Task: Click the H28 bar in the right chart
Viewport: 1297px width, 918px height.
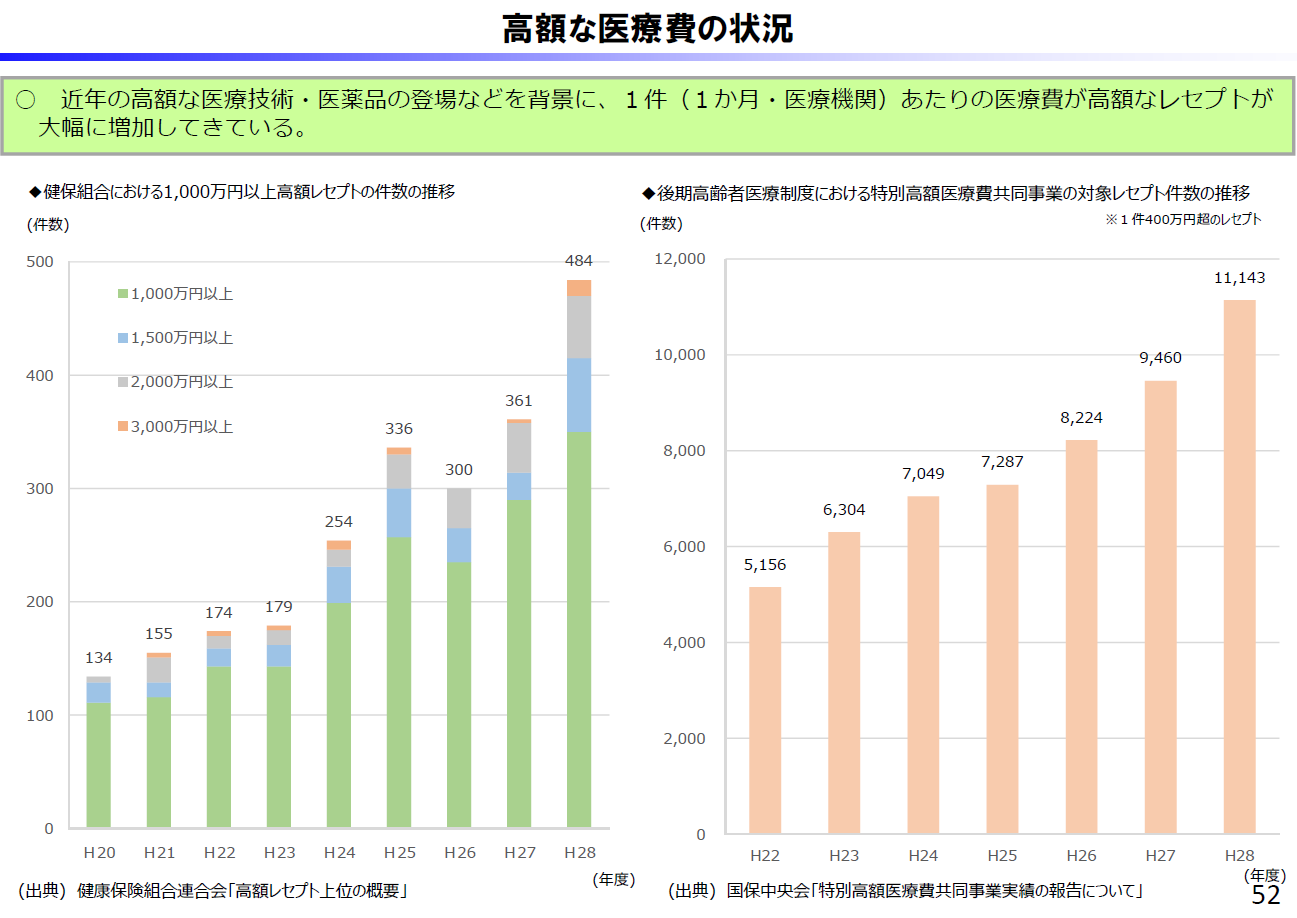Action: pyautogui.click(x=1239, y=567)
